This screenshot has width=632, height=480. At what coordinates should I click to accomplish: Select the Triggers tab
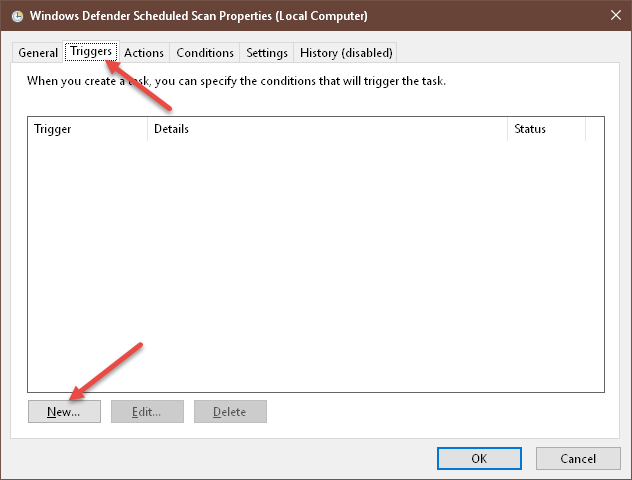click(91, 52)
